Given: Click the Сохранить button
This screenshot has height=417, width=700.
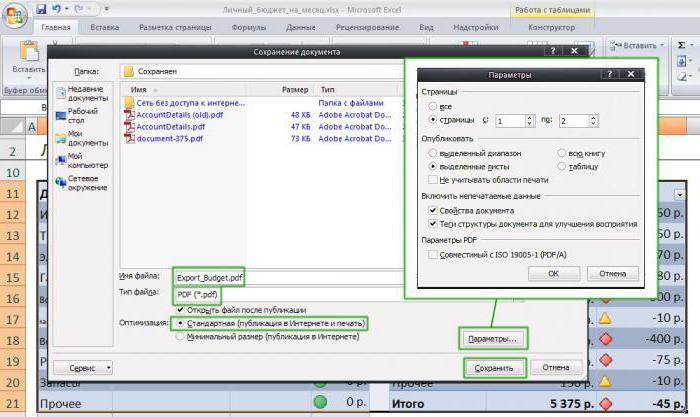Looking at the screenshot, I should click(494, 368).
